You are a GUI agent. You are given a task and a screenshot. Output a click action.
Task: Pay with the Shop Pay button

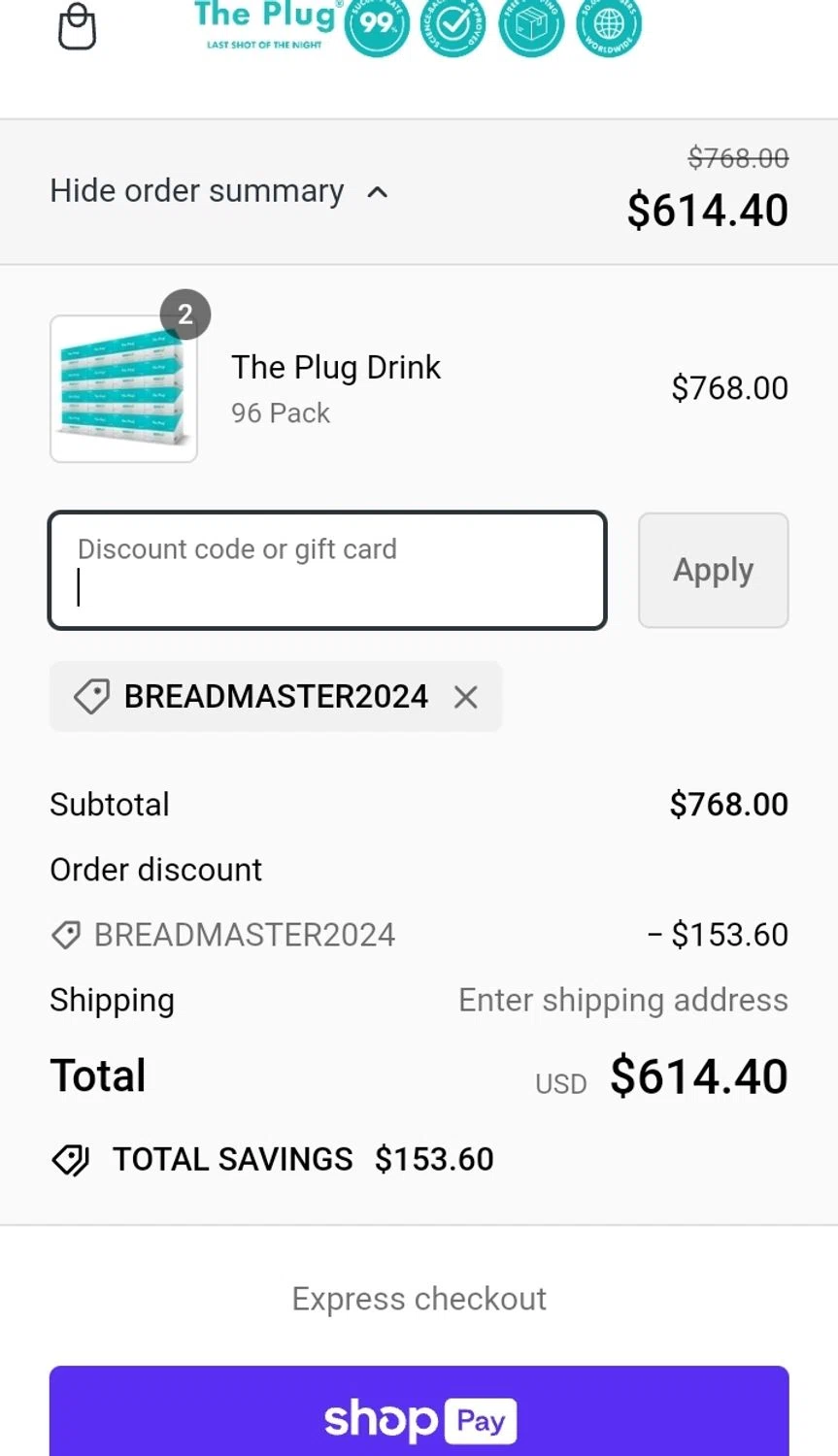419,1417
